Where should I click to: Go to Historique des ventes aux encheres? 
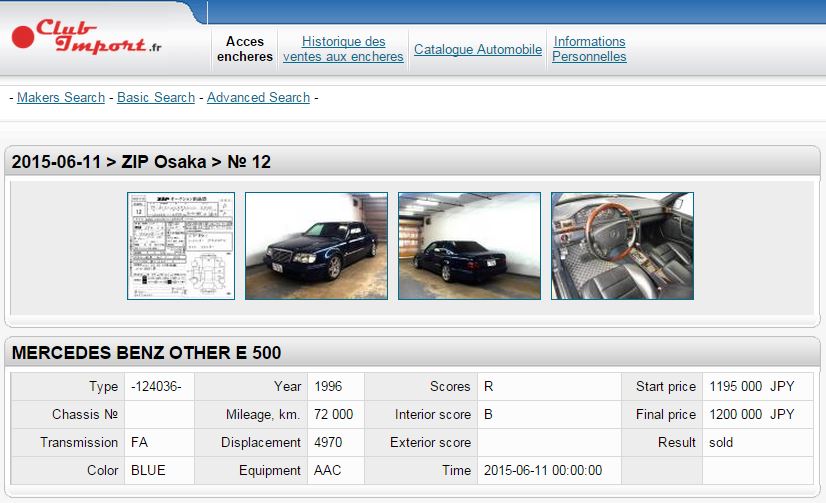[343, 49]
